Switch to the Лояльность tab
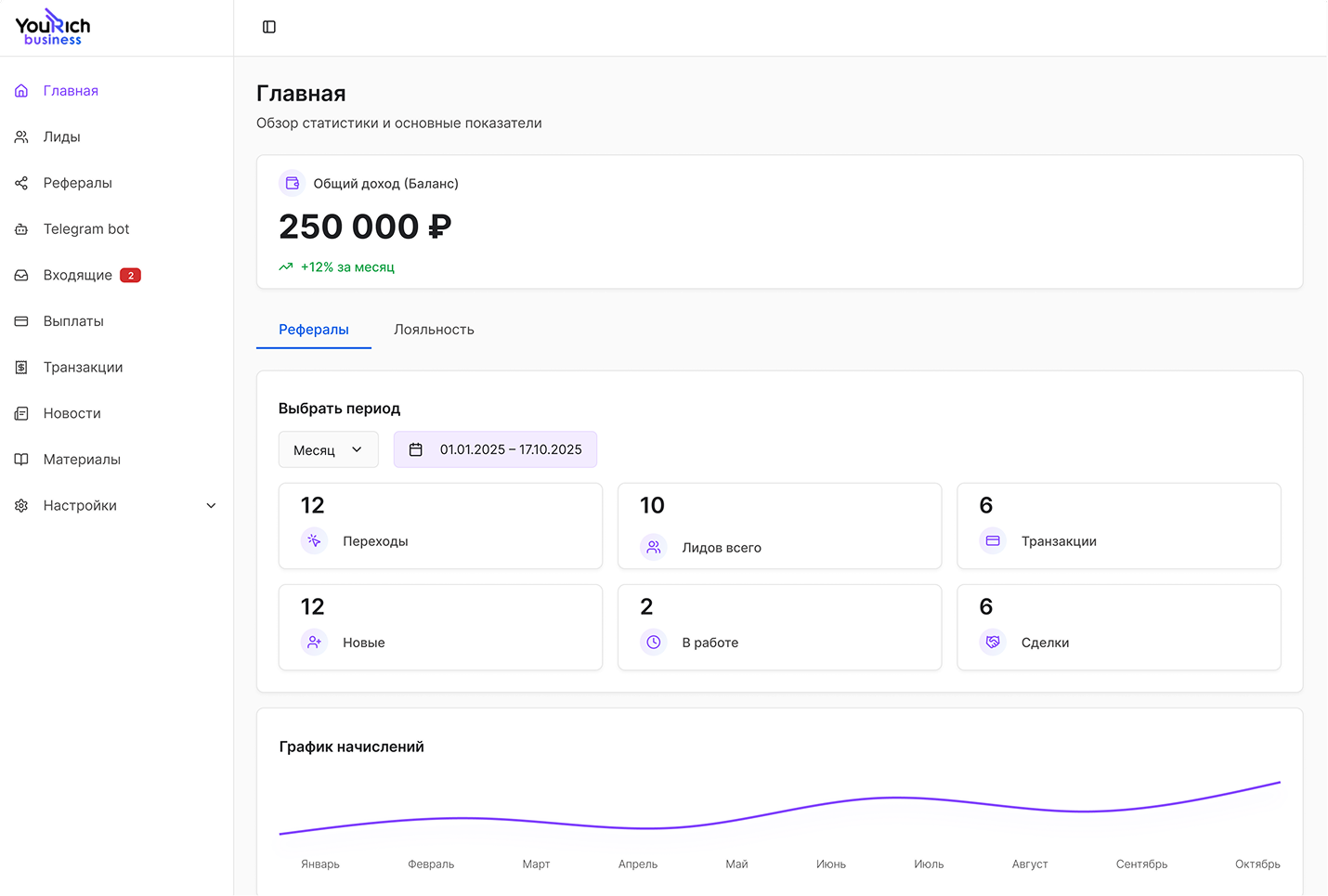The image size is (1328, 896). point(434,330)
